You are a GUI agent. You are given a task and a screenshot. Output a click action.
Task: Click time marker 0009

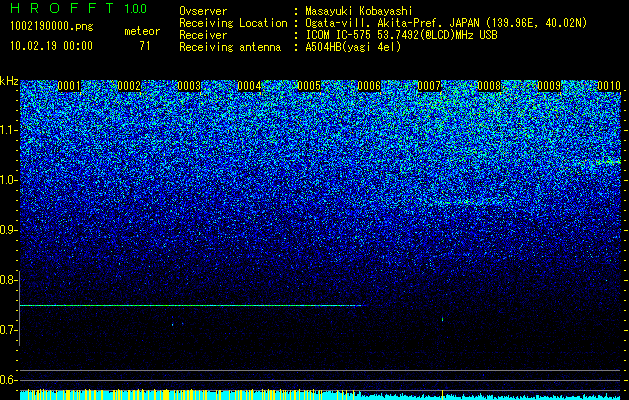[549, 86]
